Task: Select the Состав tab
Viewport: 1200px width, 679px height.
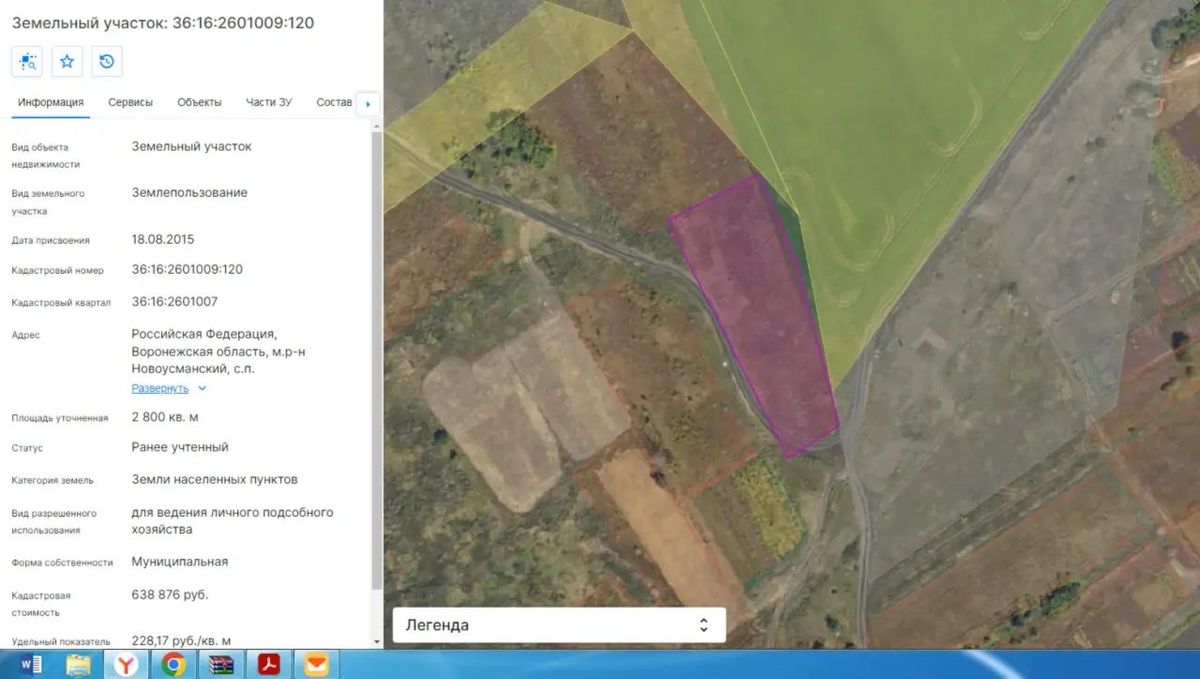Action: (x=334, y=102)
